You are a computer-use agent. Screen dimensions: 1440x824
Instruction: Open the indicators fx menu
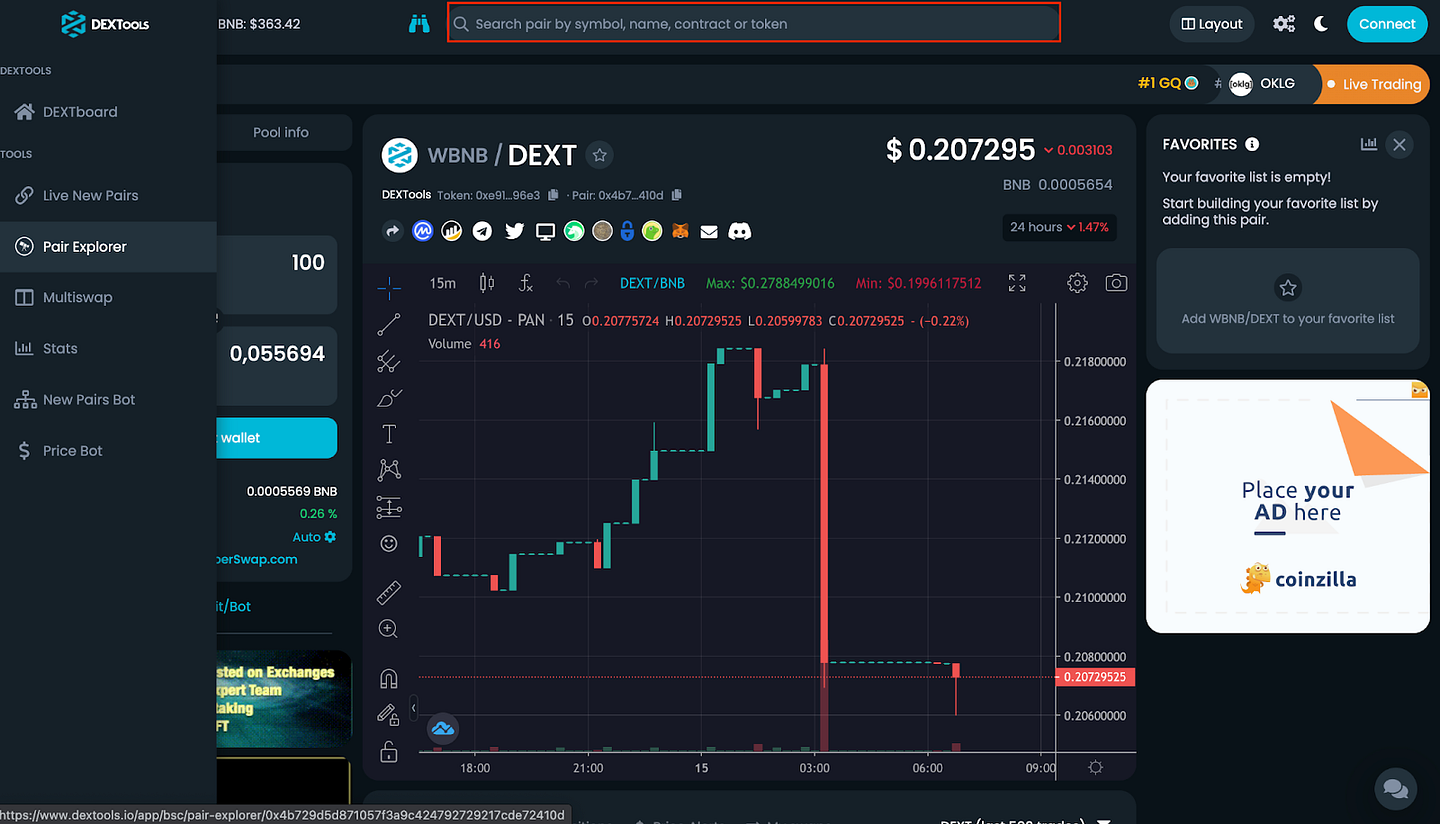pyautogui.click(x=526, y=283)
